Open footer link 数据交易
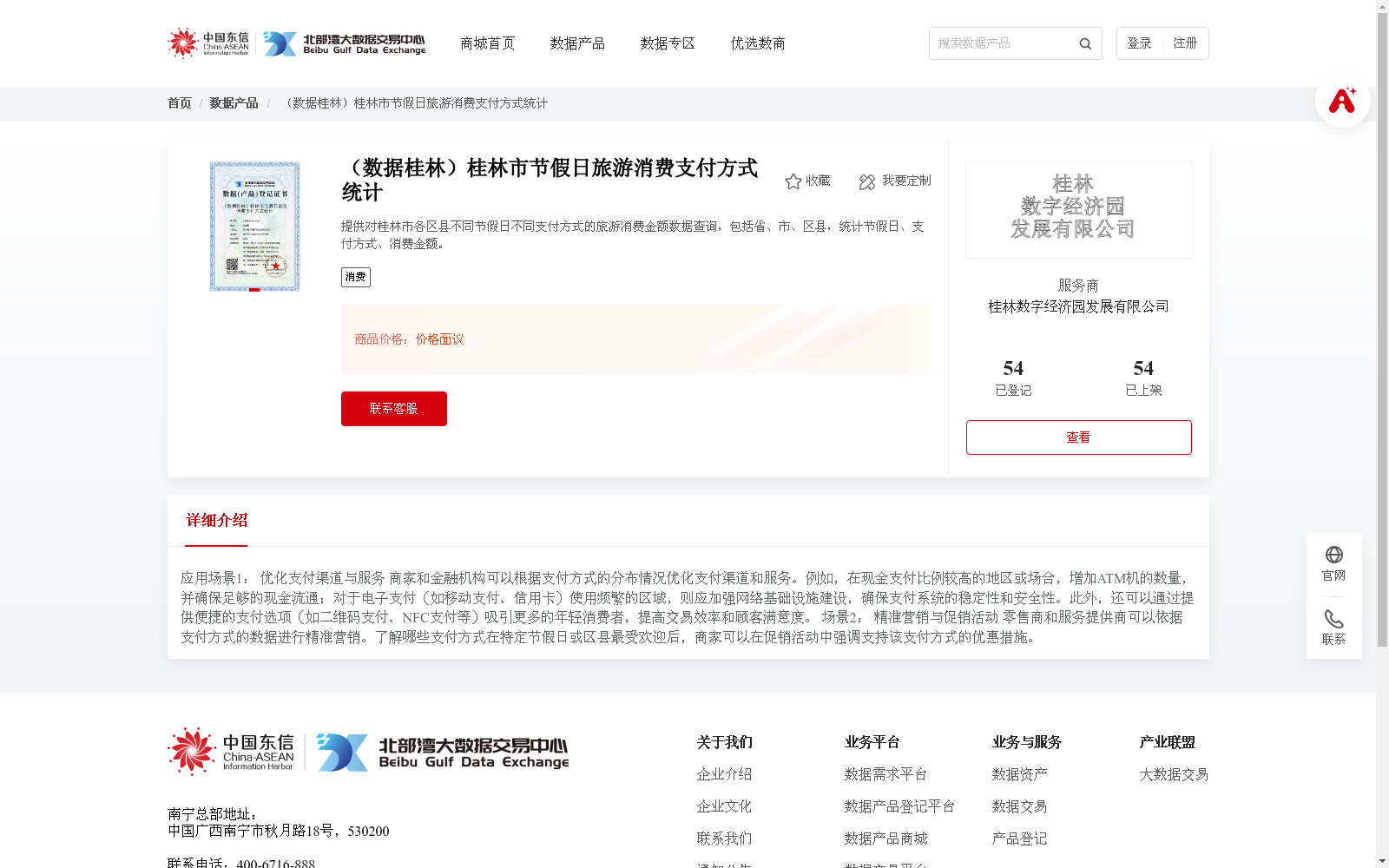 (1019, 806)
